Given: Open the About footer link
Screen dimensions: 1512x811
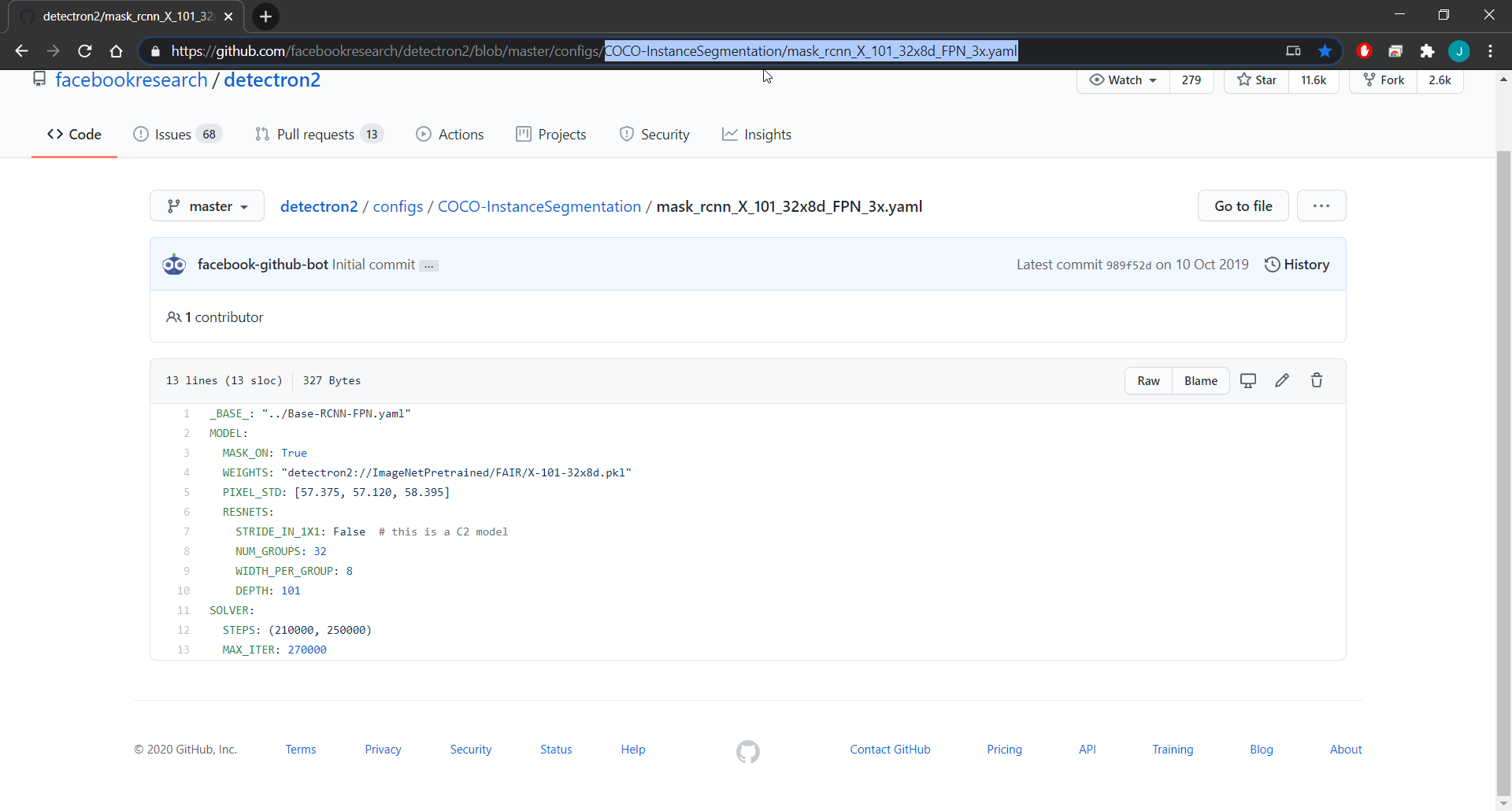Looking at the screenshot, I should click(1346, 750).
